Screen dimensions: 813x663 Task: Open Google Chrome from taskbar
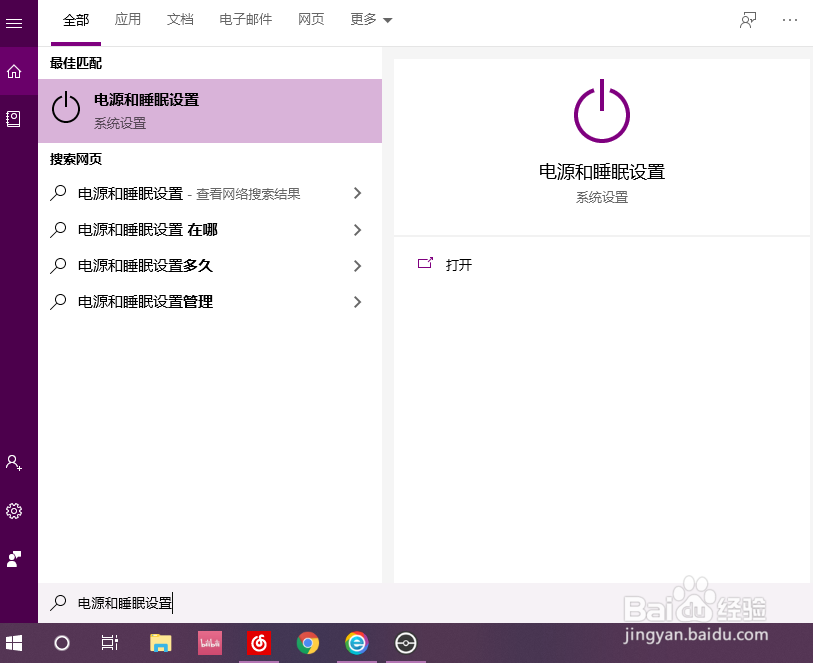coord(307,643)
